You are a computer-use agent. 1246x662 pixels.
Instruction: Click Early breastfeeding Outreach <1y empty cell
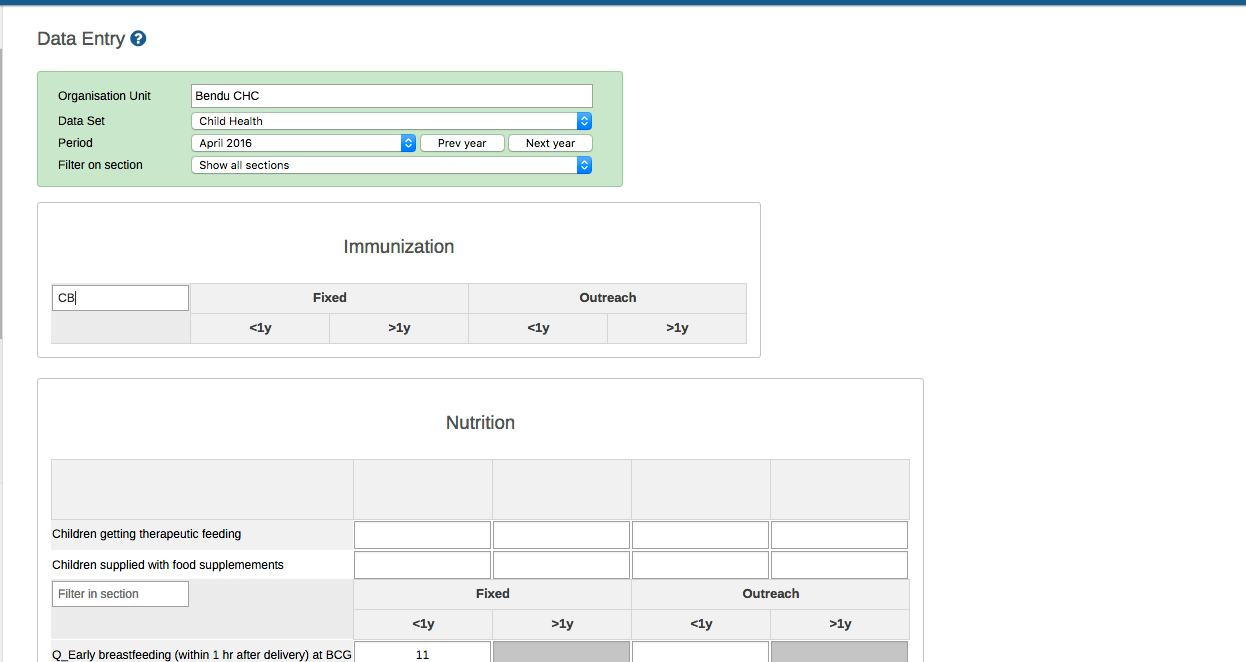point(700,653)
